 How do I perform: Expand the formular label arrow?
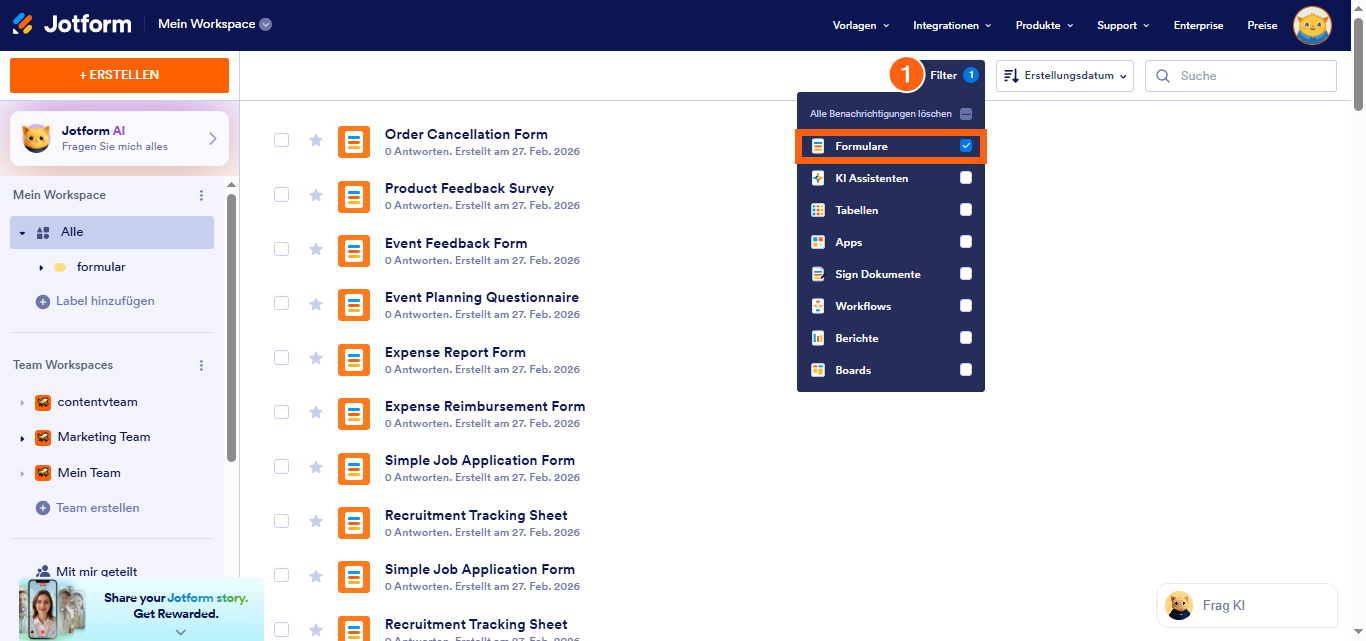(x=41, y=268)
